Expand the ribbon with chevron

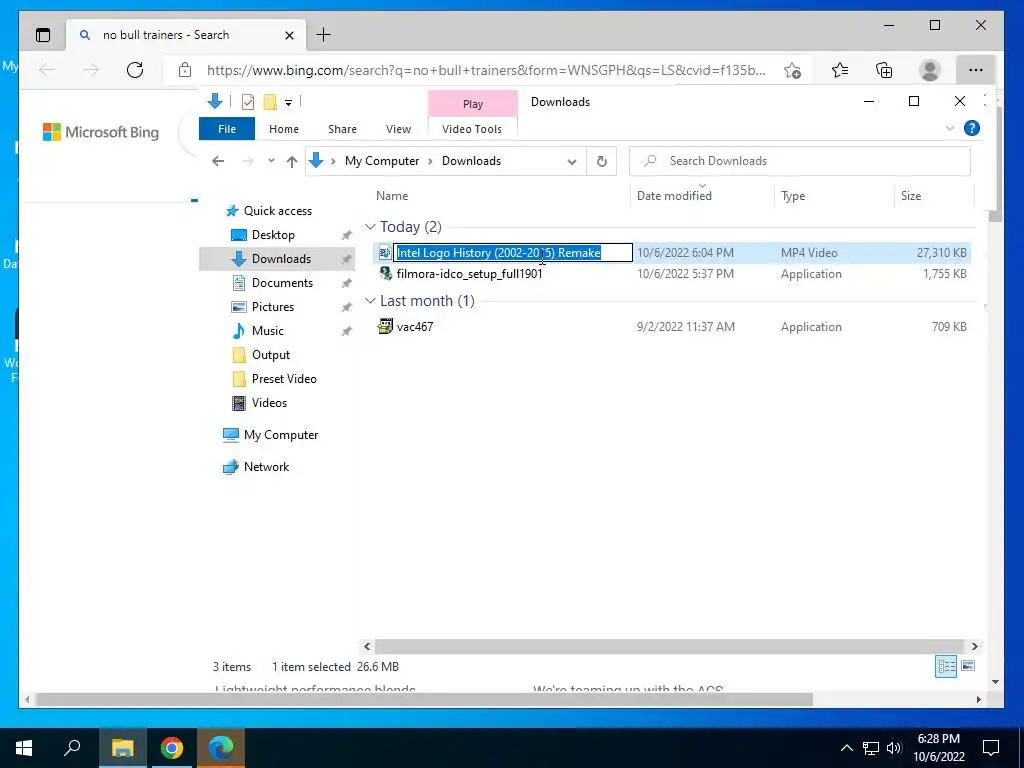click(950, 129)
